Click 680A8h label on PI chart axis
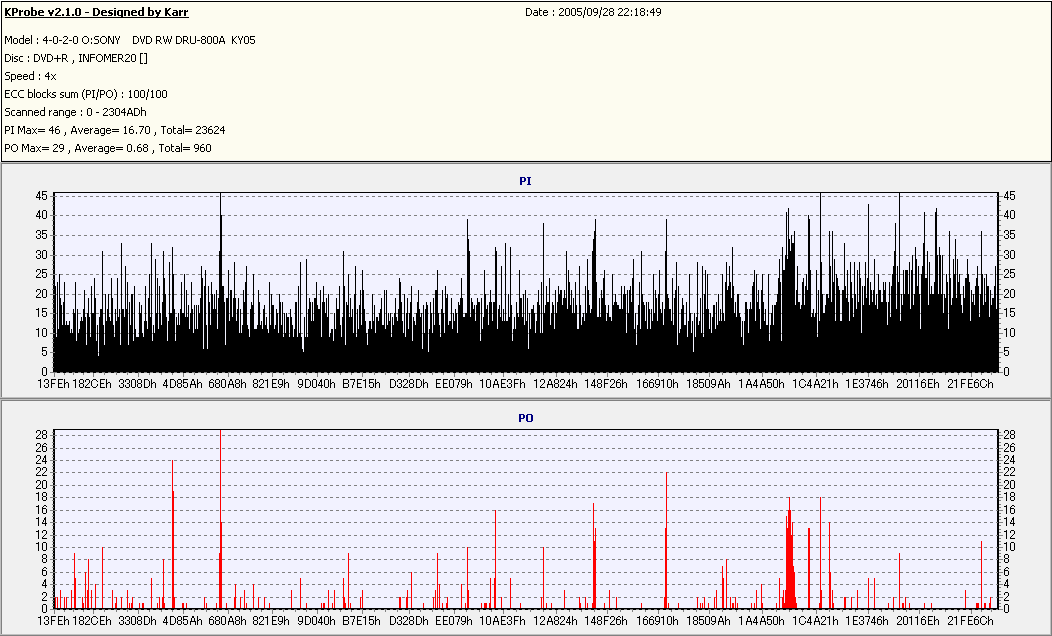Viewport: 1052px width, 636px height. pyautogui.click(x=228, y=384)
